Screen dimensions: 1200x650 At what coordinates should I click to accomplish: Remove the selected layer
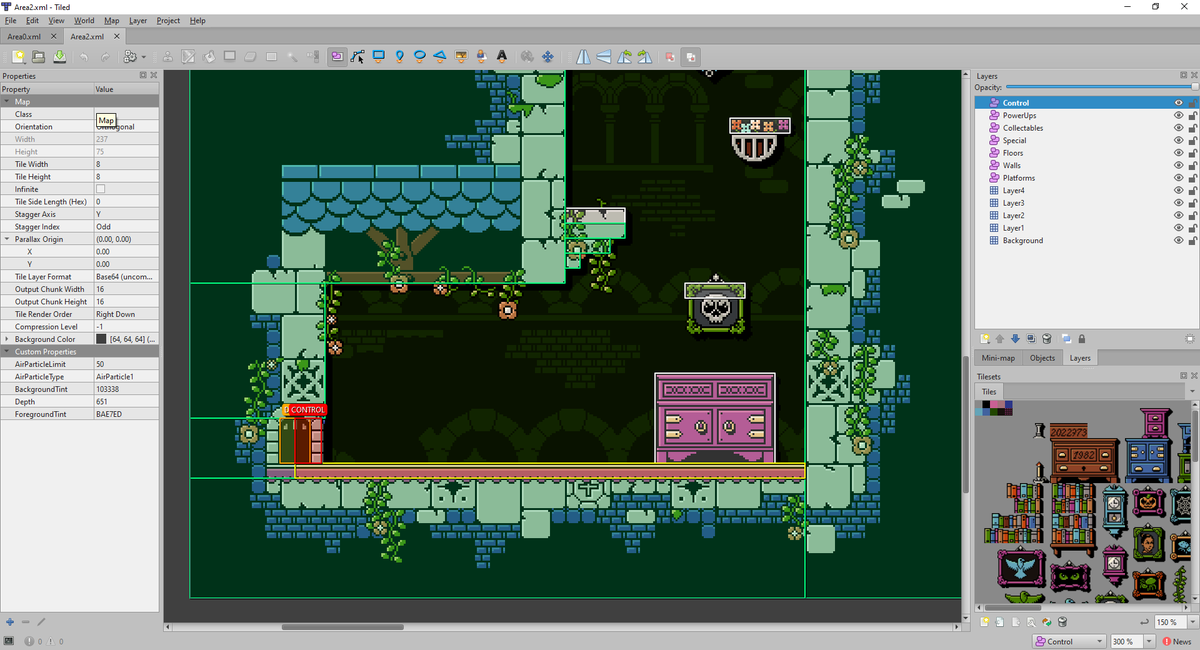pos(1046,338)
